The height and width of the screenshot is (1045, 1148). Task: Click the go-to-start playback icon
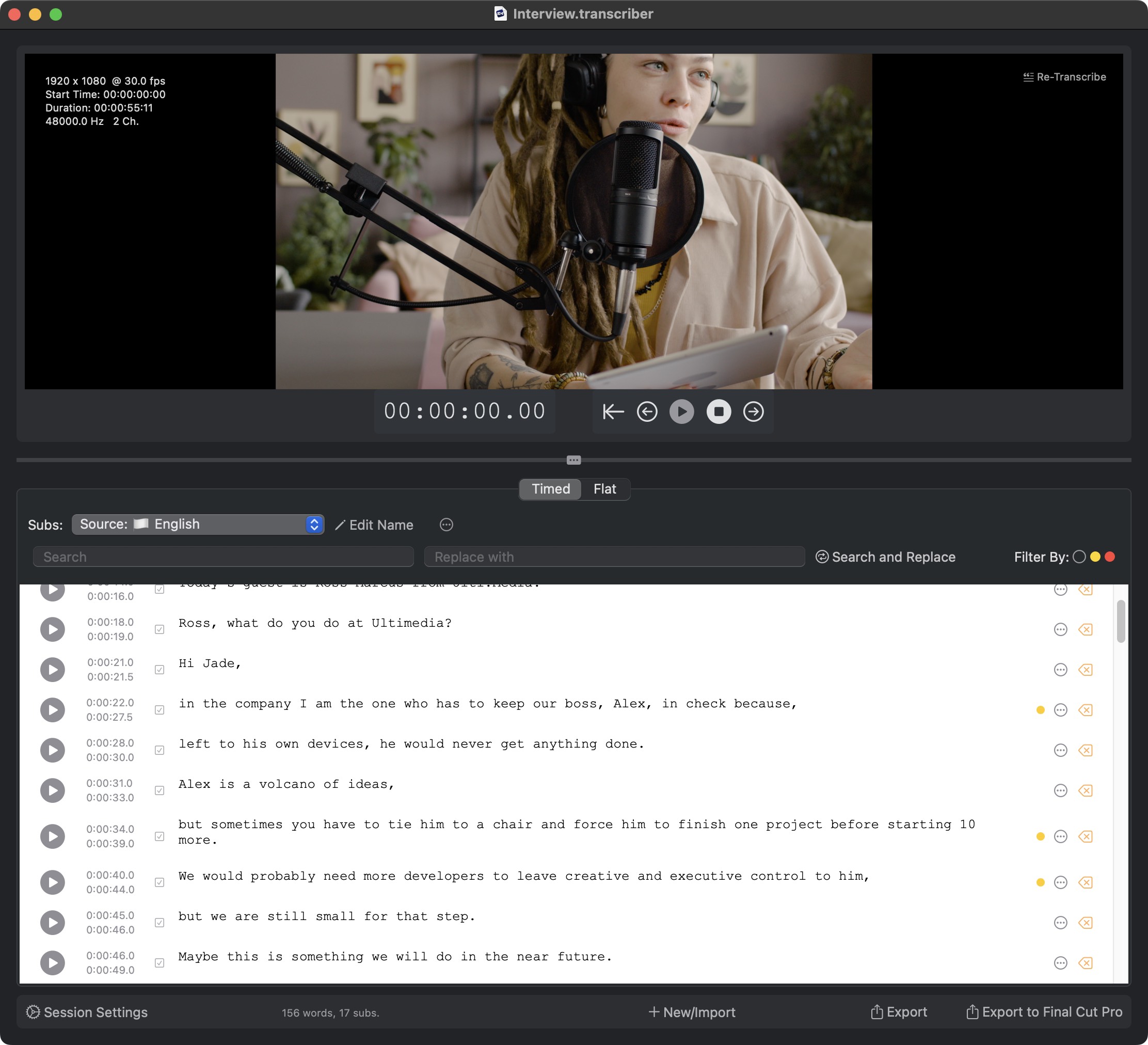pos(613,411)
